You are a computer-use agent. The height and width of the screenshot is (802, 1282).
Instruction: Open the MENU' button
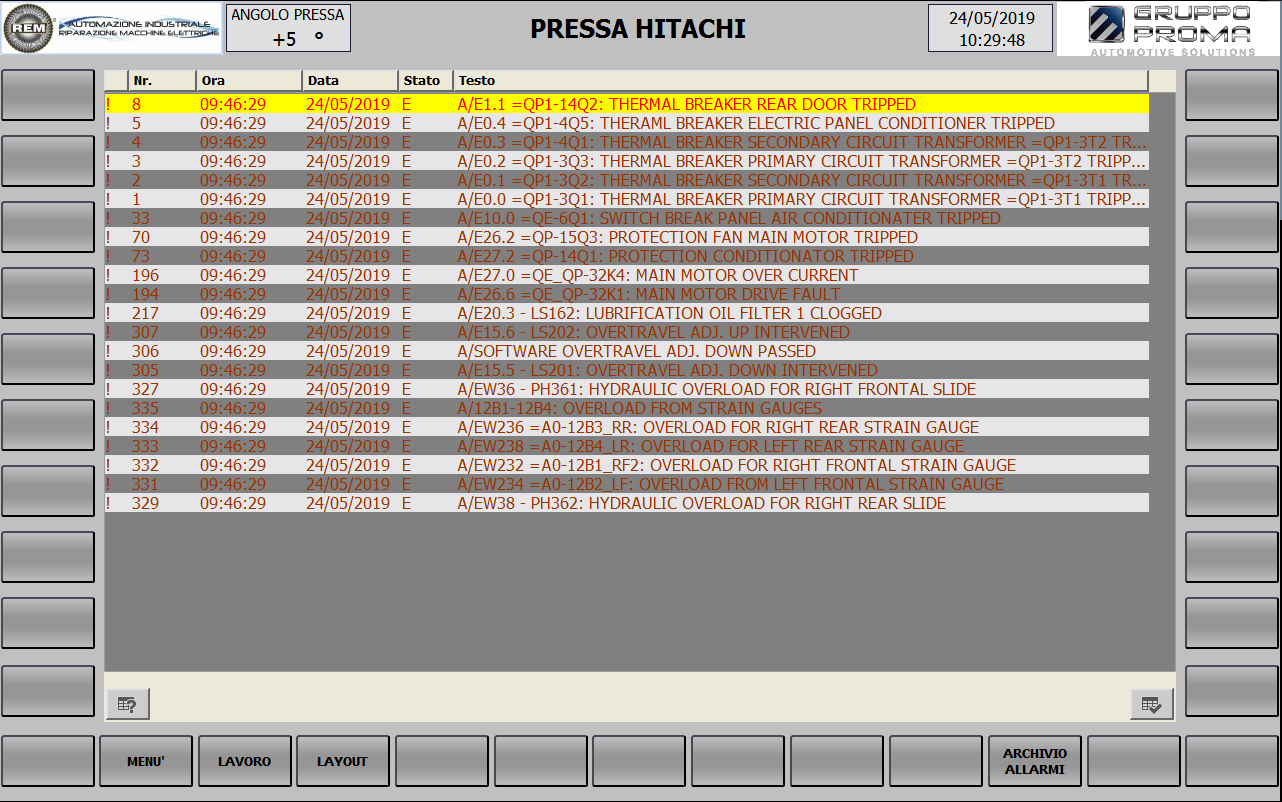pos(146,761)
